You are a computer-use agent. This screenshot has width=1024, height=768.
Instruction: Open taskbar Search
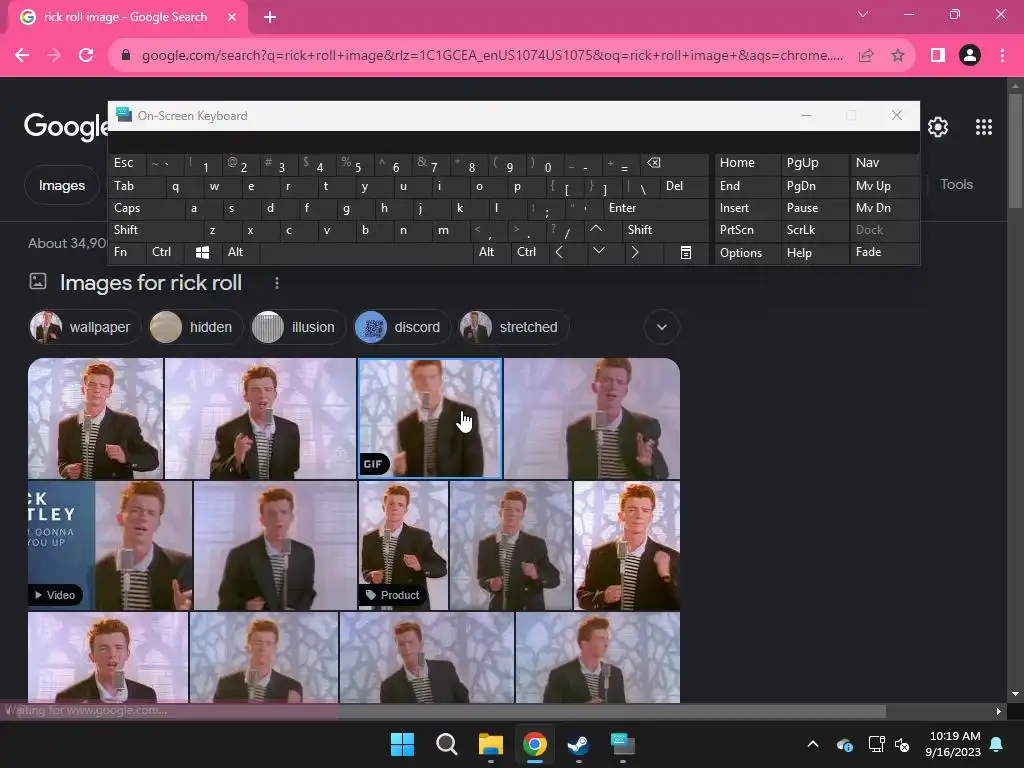click(447, 744)
